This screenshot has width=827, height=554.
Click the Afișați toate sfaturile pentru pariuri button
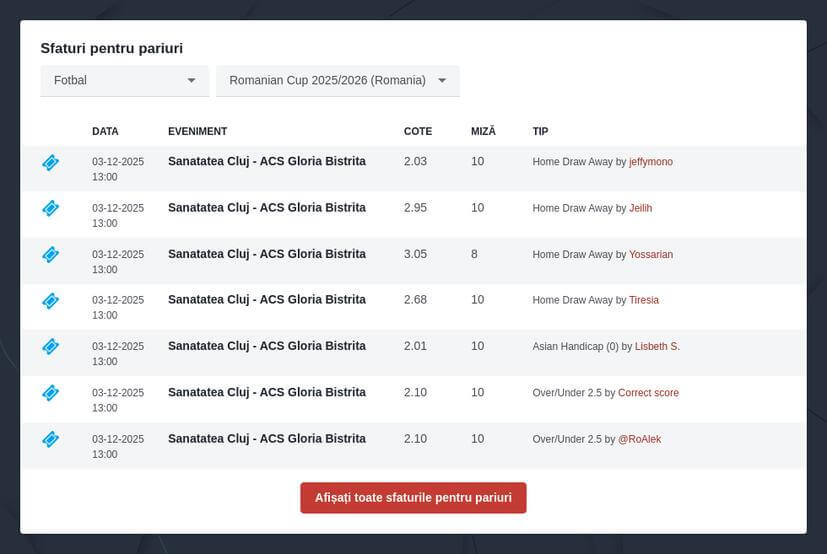pyautogui.click(x=413, y=497)
